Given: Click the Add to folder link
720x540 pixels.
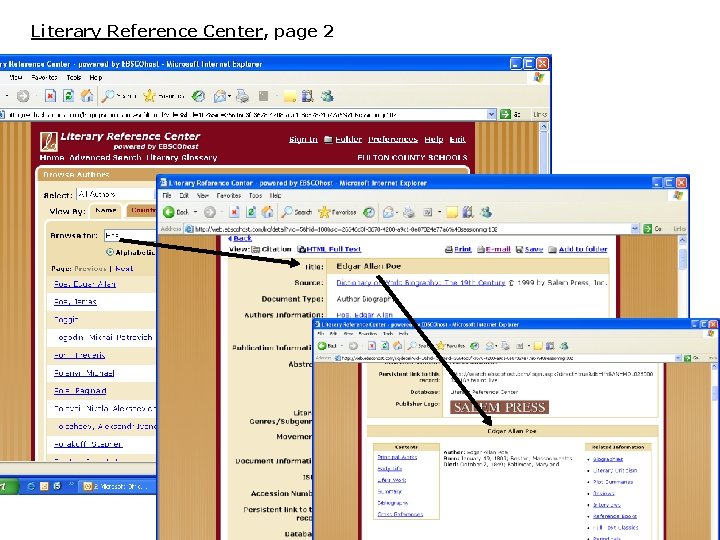Looking at the screenshot, I should coord(583,249).
